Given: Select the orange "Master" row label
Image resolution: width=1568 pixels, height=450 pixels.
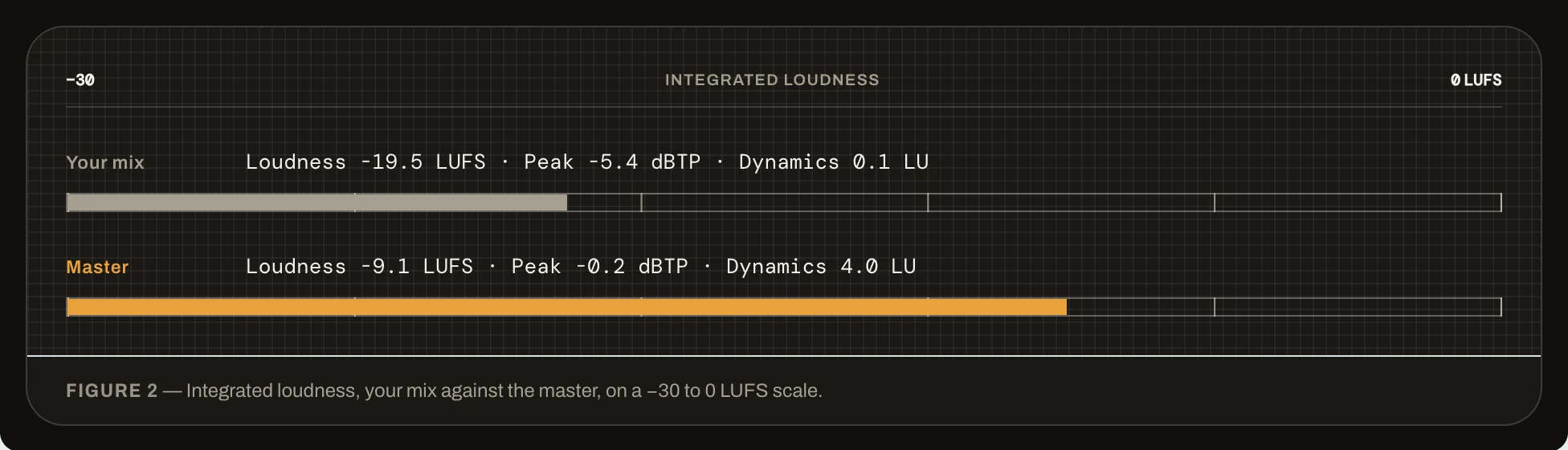Looking at the screenshot, I should pyautogui.click(x=97, y=267).
